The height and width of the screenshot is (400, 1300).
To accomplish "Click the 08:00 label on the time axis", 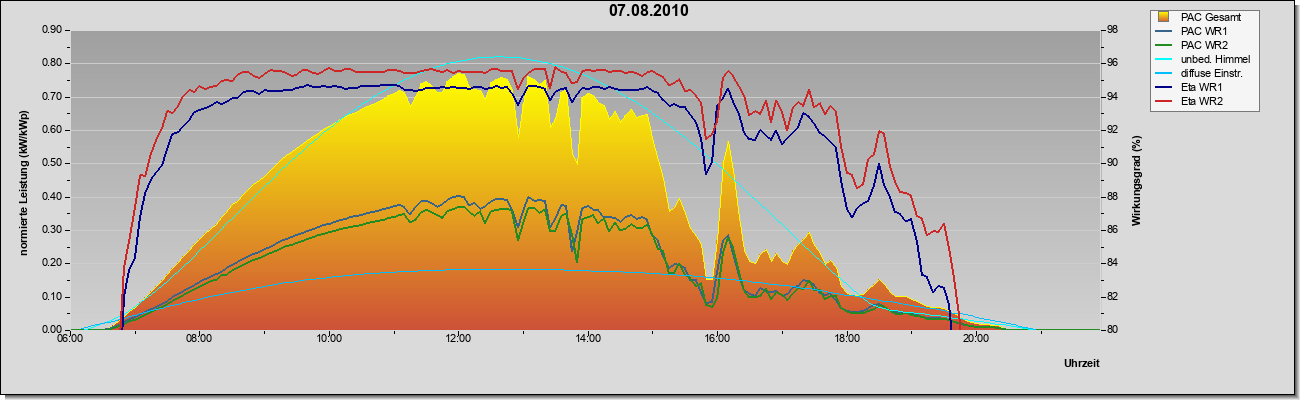I will pos(199,340).
